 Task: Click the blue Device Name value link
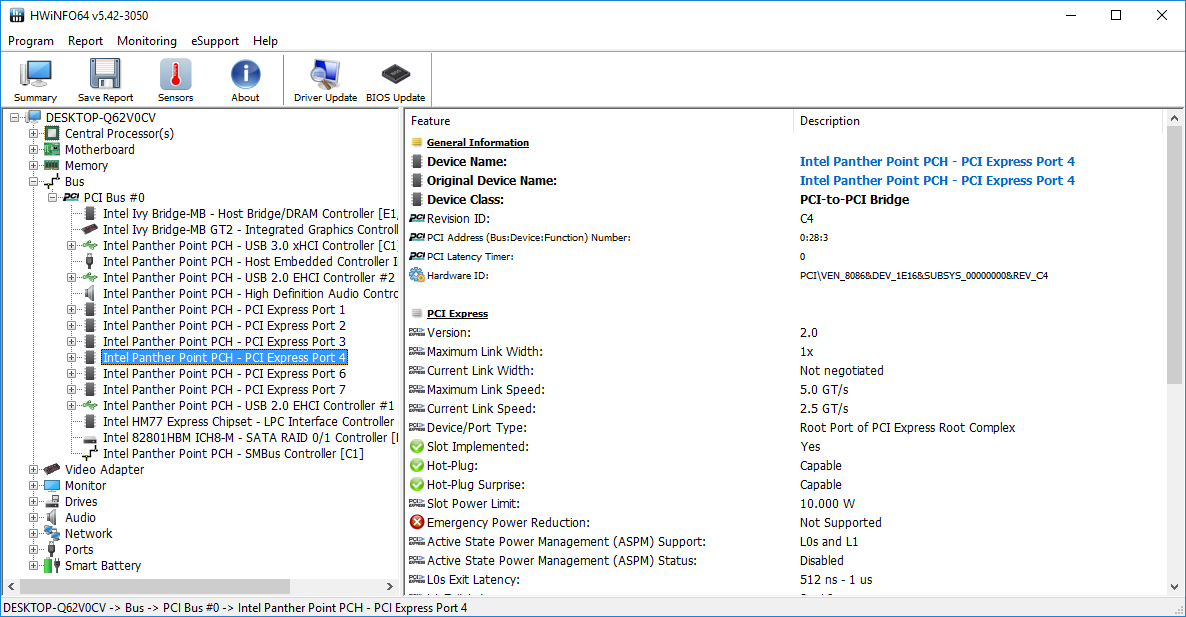[937, 161]
